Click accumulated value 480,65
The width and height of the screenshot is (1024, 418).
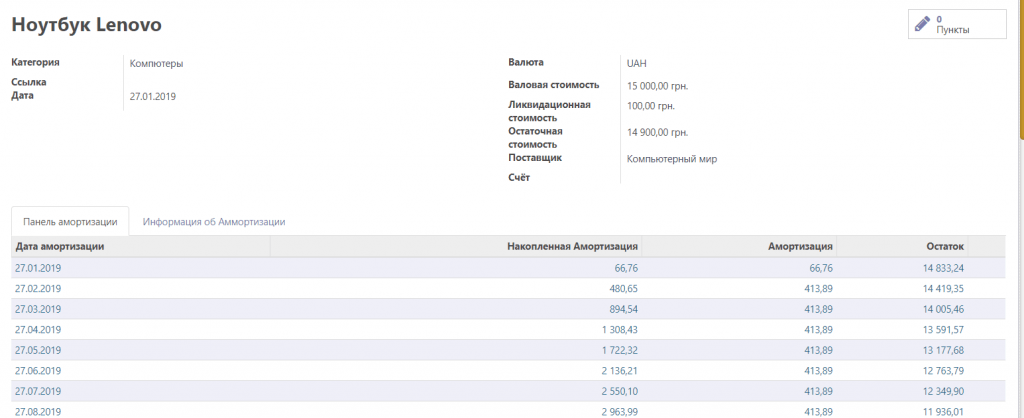(x=624, y=289)
